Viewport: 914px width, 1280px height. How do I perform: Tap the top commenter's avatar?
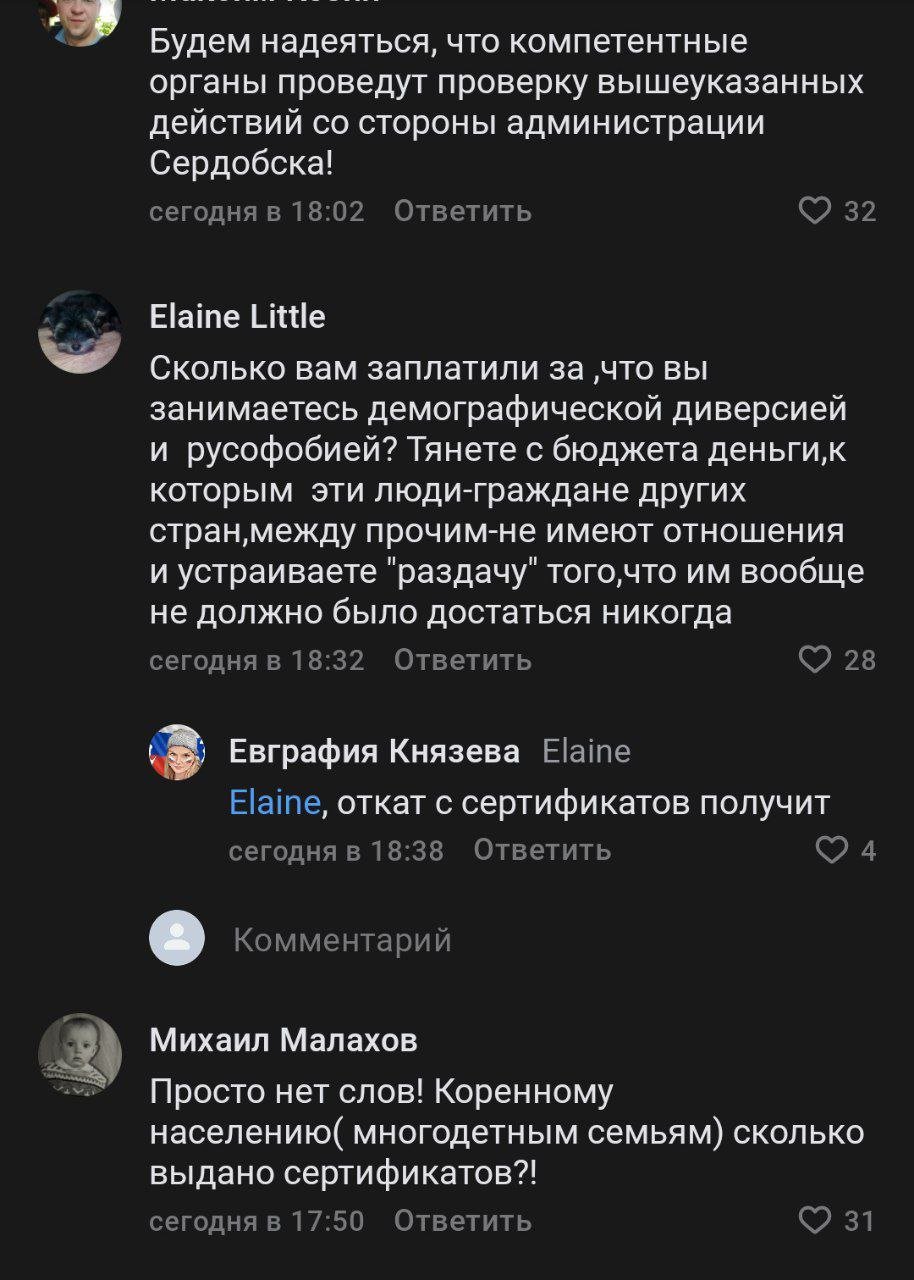[80, 15]
